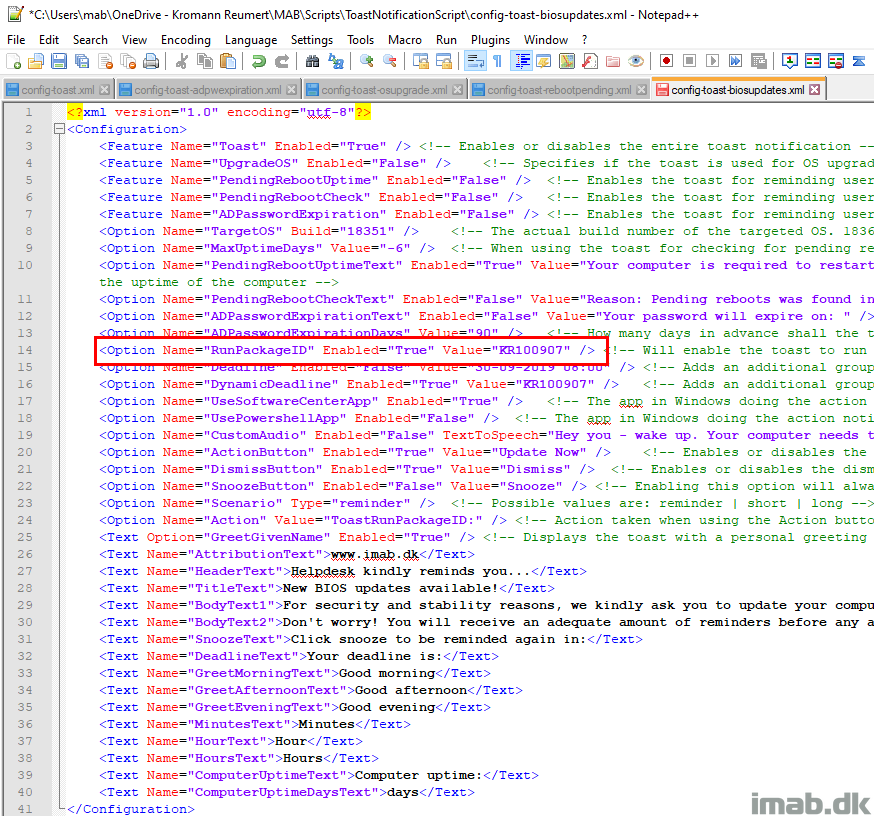Click the TitleText "New BIOS updates available!"

tap(391, 588)
